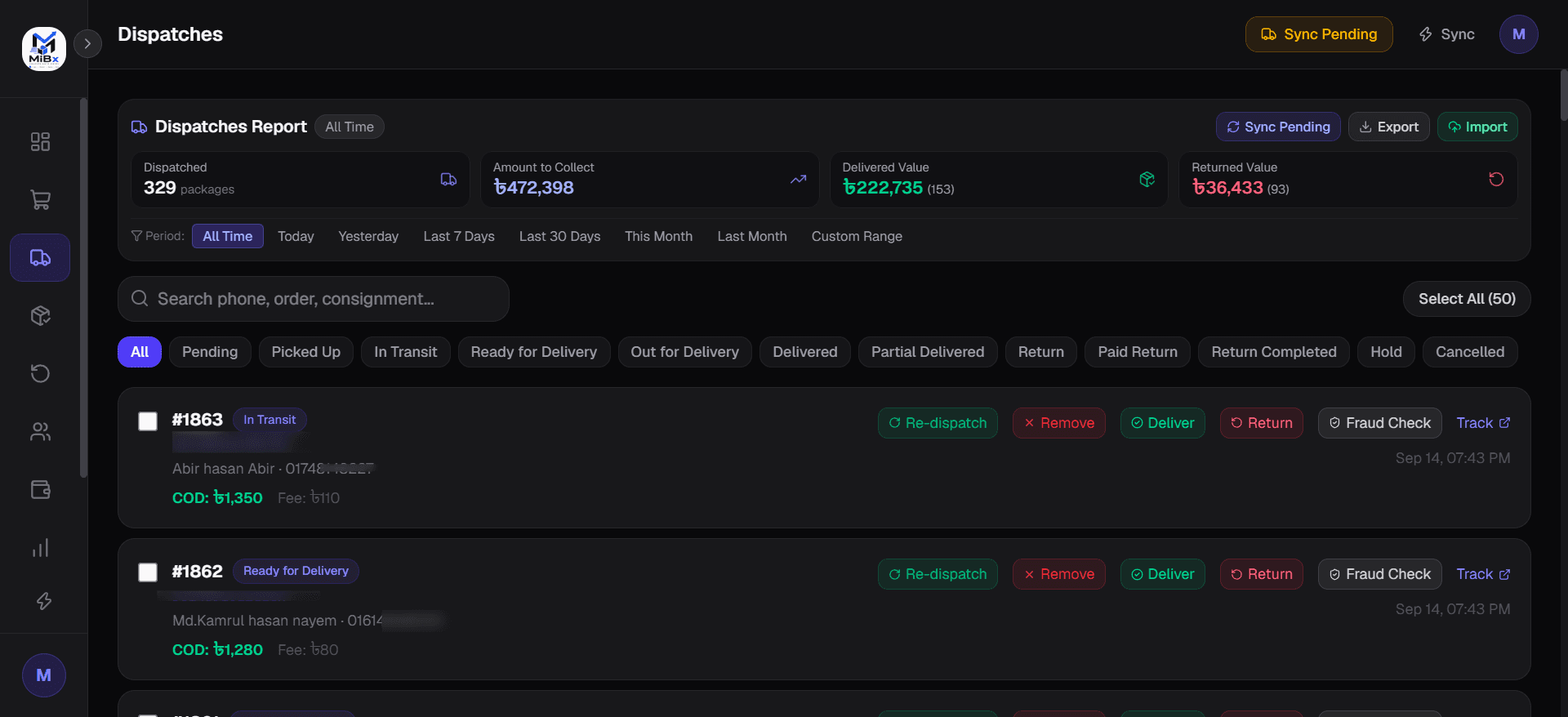Open the shopping cart orders icon
Screen dimensions: 1568x717
pyautogui.click(x=40, y=200)
